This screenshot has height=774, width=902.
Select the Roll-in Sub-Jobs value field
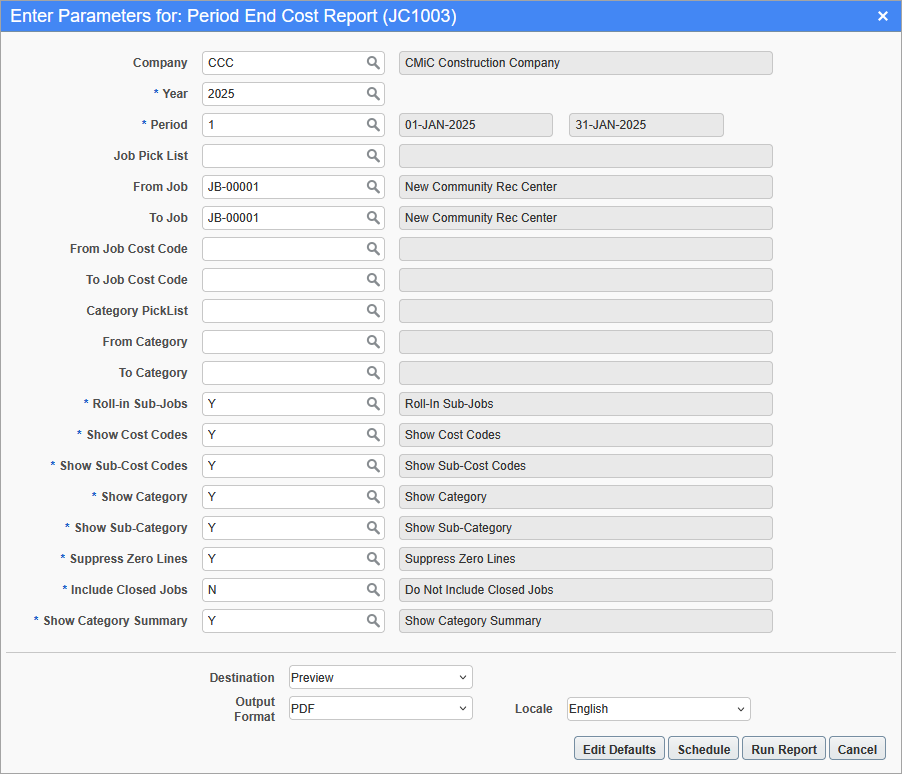(x=283, y=404)
